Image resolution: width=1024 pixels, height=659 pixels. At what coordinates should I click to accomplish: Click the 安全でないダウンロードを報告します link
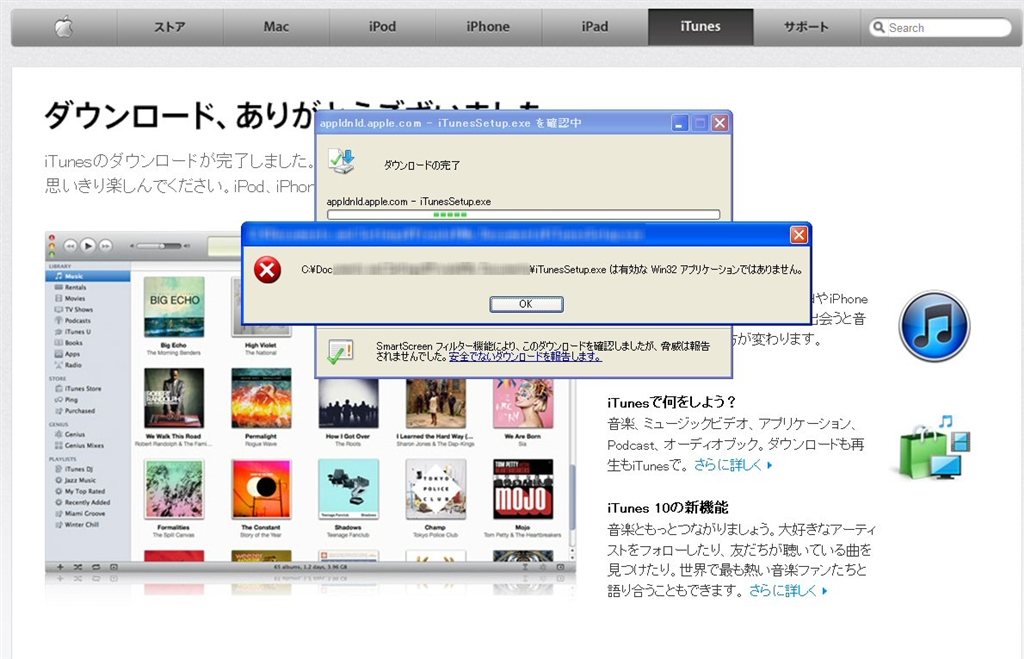(x=525, y=356)
